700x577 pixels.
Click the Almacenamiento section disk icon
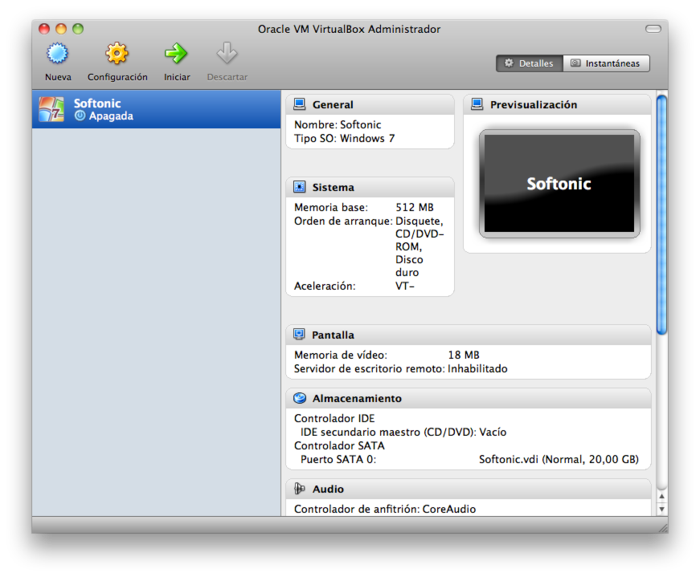pyautogui.click(x=300, y=398)
